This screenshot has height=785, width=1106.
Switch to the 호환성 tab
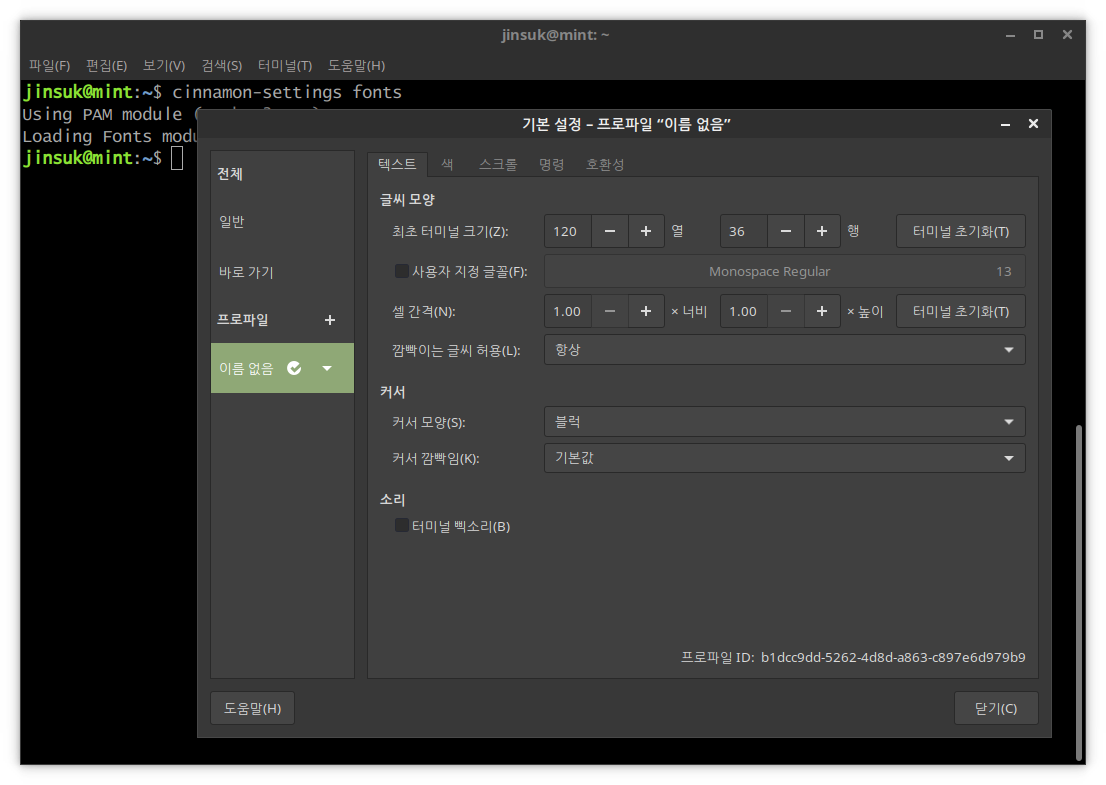tap(604, 164)
